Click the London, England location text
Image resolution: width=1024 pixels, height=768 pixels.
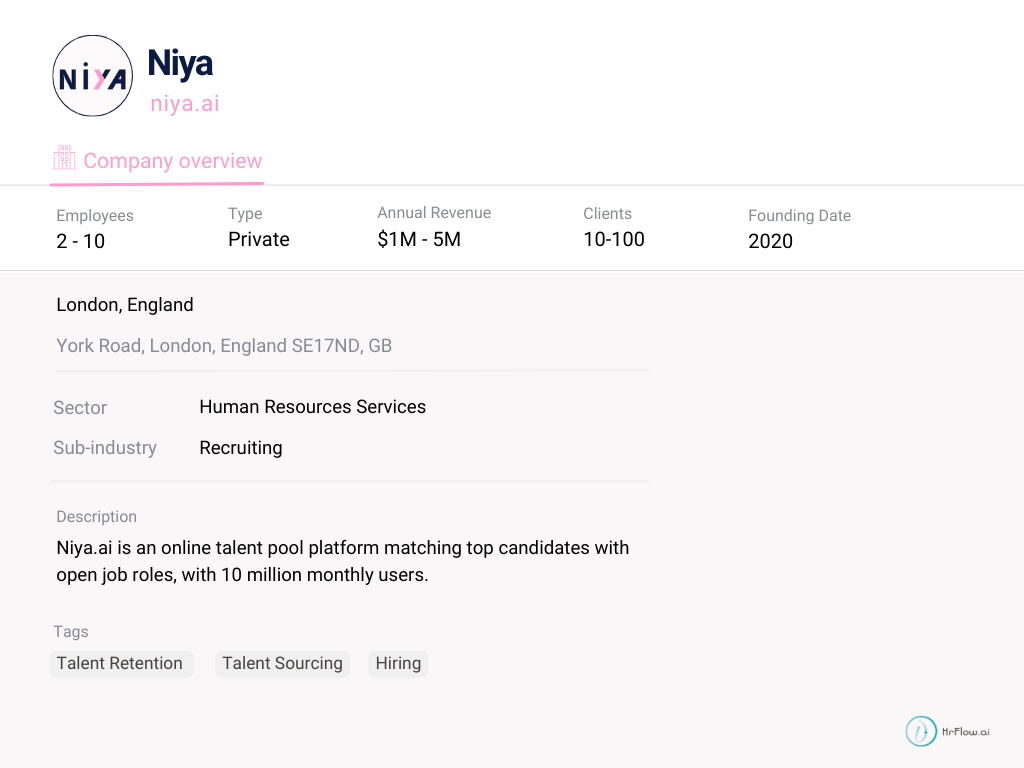(x=125, y=305)
